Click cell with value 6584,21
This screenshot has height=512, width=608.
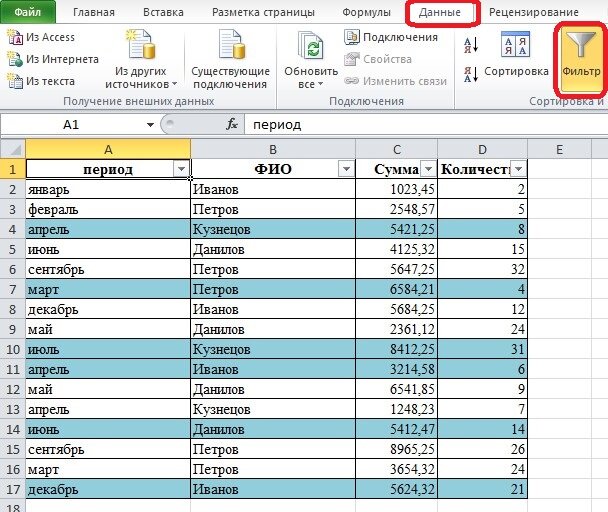tap(396, 289)
